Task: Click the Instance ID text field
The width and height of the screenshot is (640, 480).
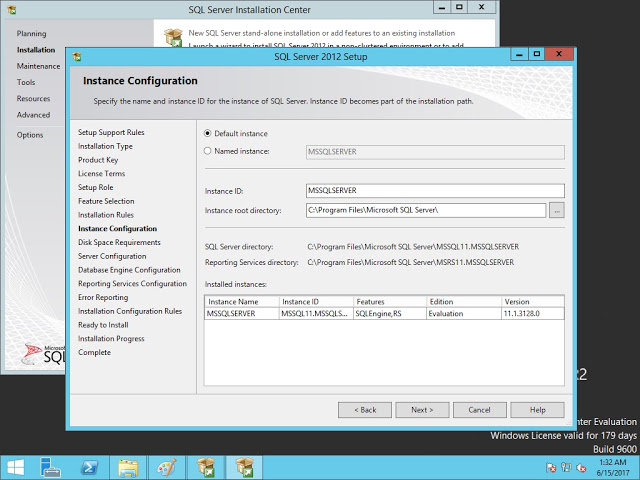Action: pyautogui.click(x=434, y=190)
